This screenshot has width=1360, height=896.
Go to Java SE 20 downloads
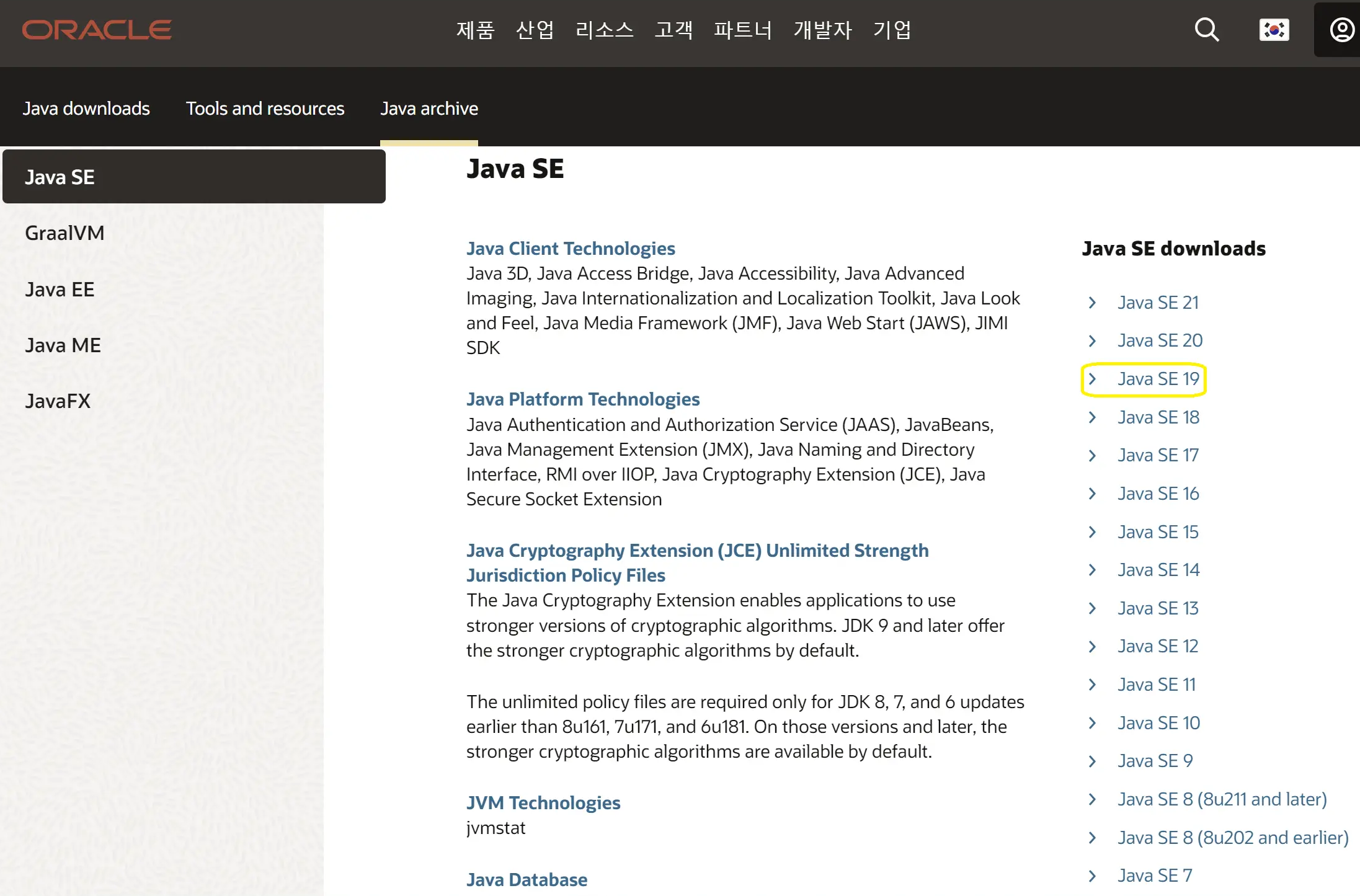pyautogui.click(x=1160, y=340)
